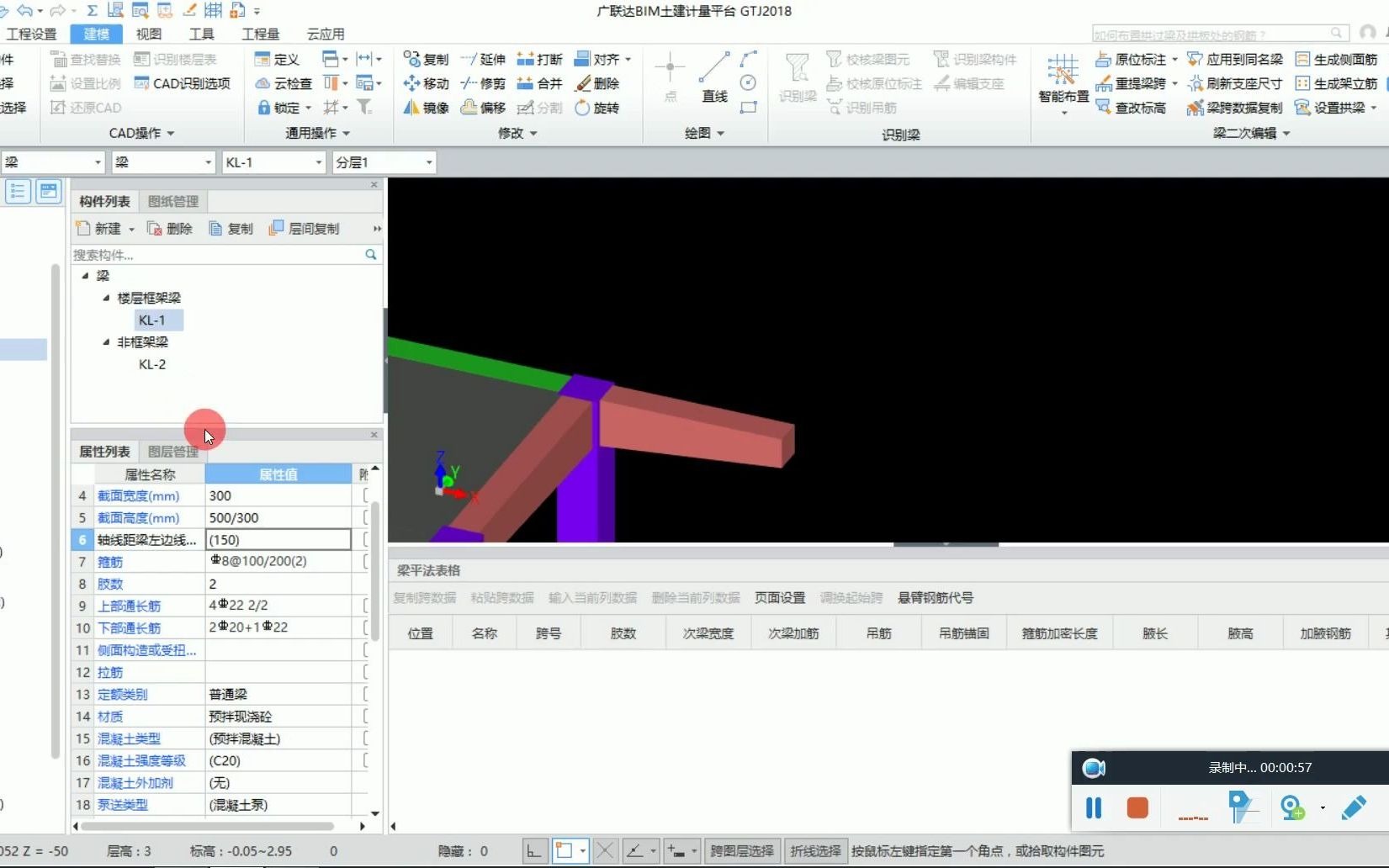Click 悬臂钢筋代号 button
The width and height of the screenshot is (1389, 868).
click(936, 598)
